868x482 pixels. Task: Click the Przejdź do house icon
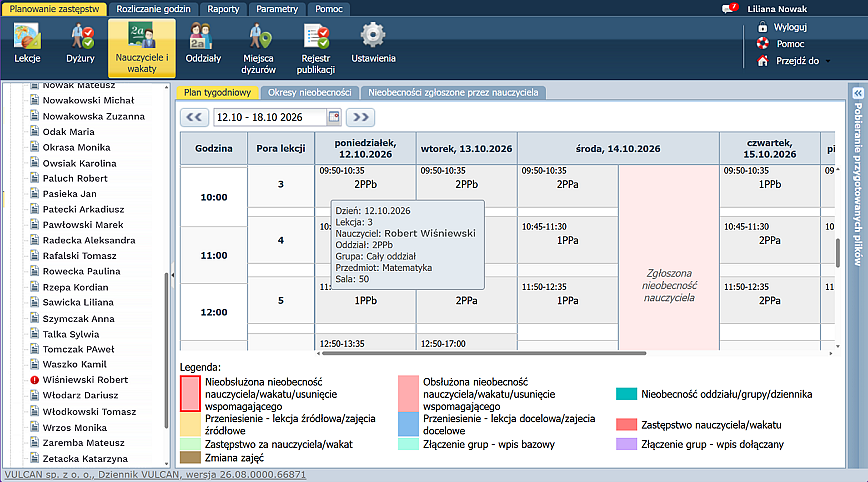click(x=762, y=61)
